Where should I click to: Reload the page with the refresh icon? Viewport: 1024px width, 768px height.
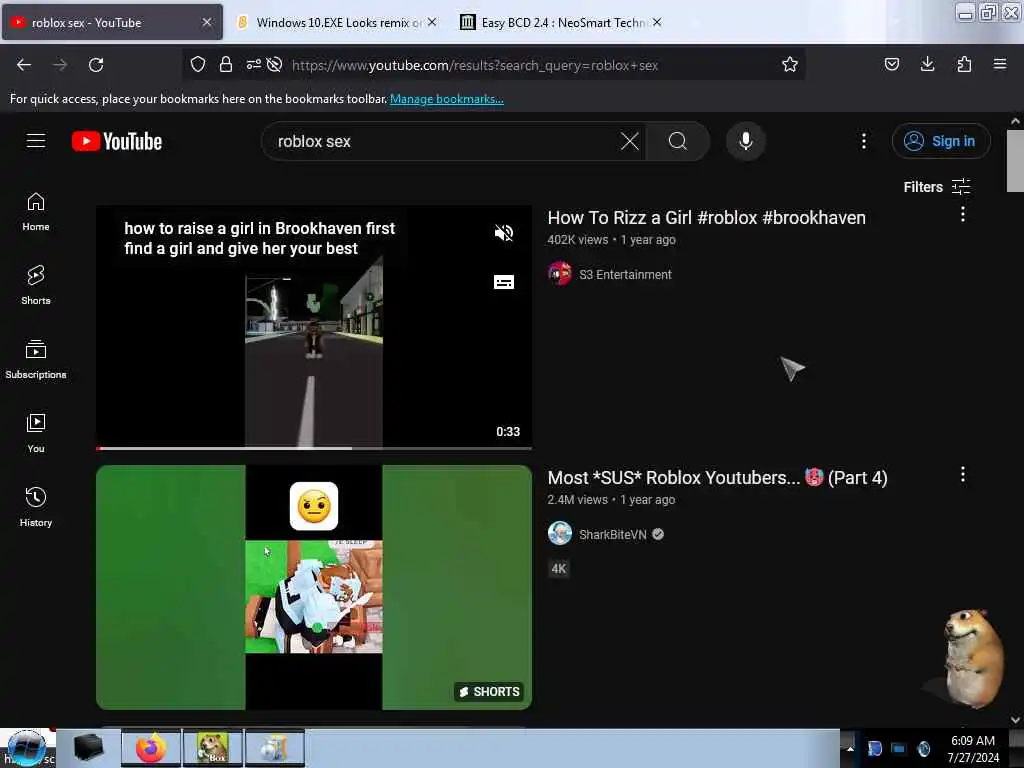coord(96,65)
